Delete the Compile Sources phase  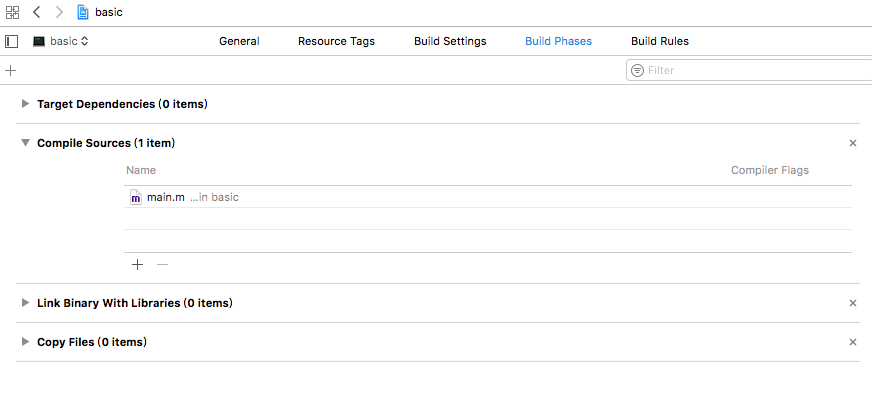853,143
